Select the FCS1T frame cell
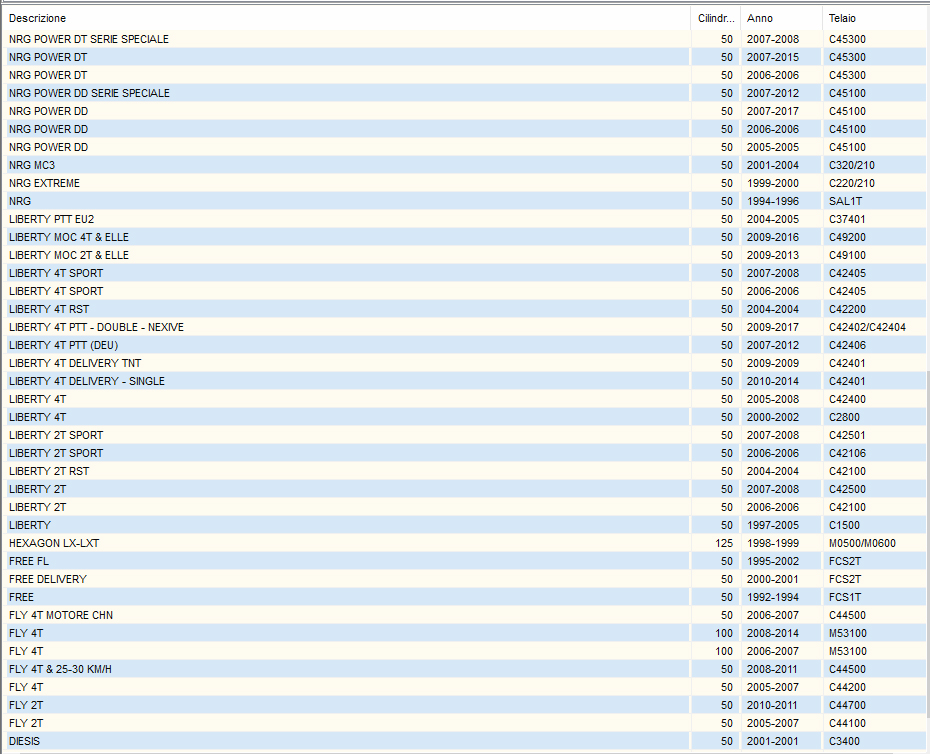Screen dimensions: 930x754 coord(874,597)
